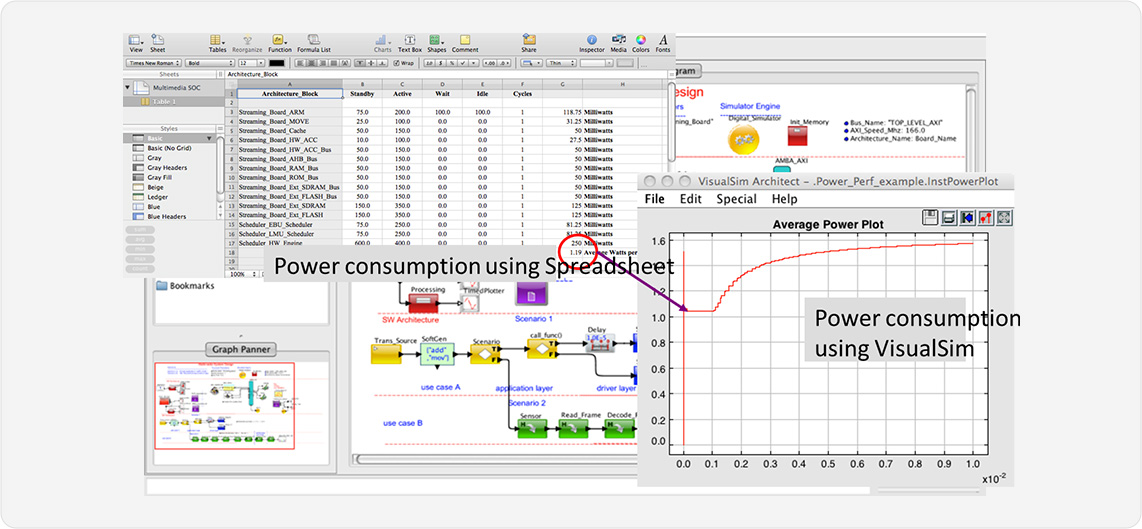Click the print icon in plot window

point(948,216)
